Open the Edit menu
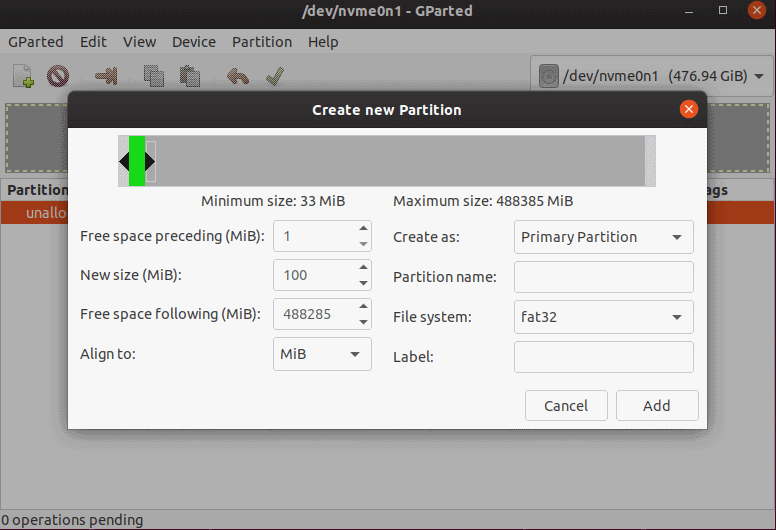 93,42
